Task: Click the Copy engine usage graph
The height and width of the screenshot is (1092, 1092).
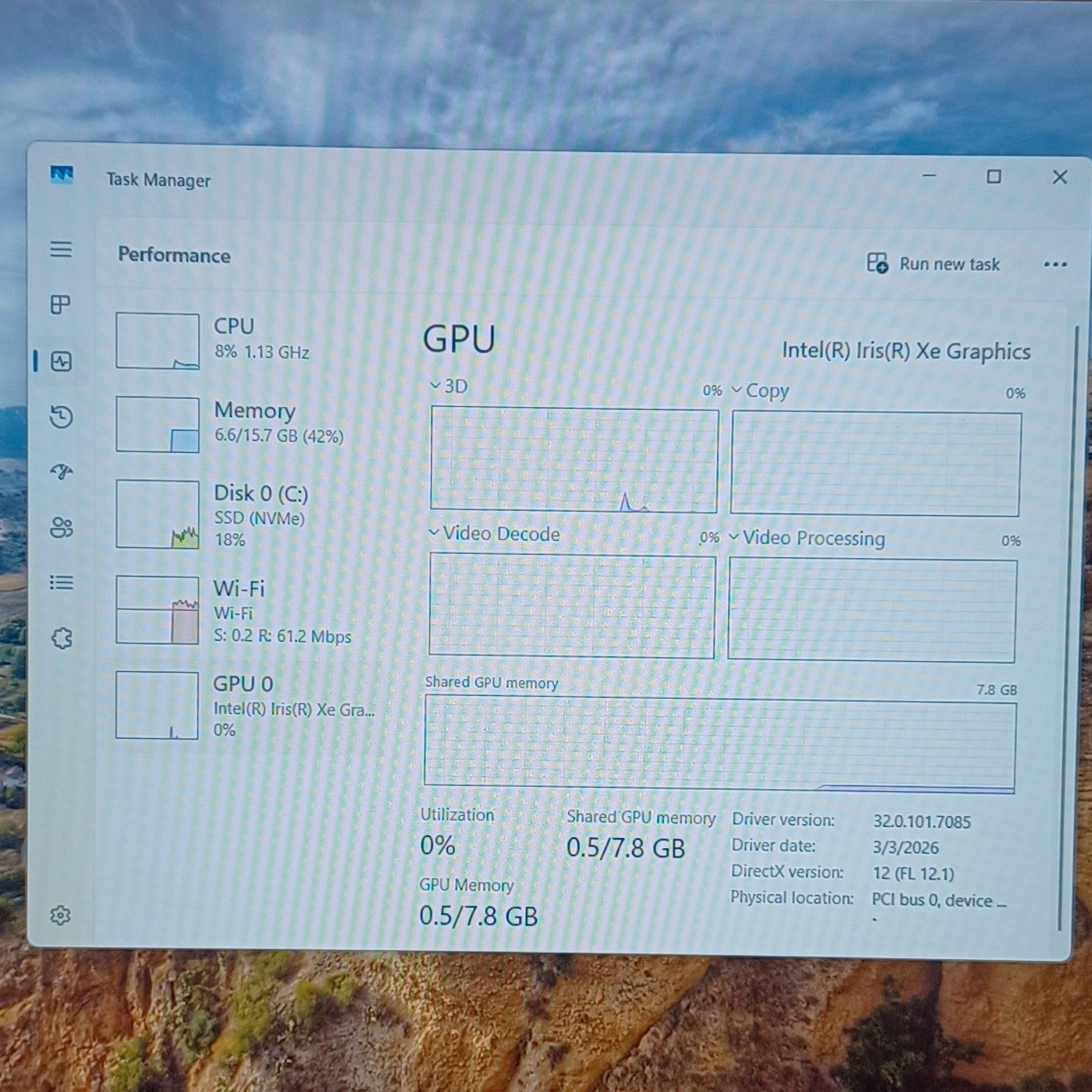Action: (x=876, y=464)
